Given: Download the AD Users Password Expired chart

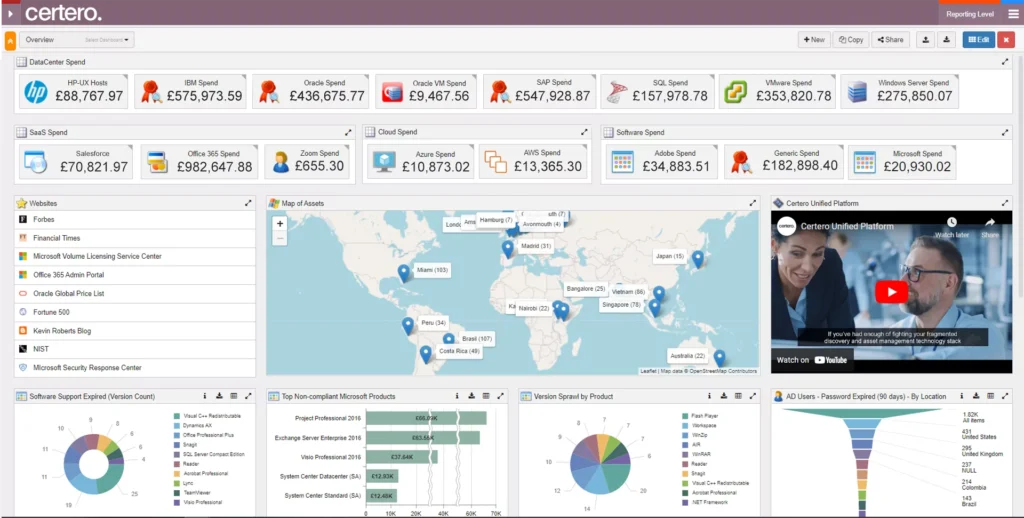Looking at the screenshot, I should point(976,396).
